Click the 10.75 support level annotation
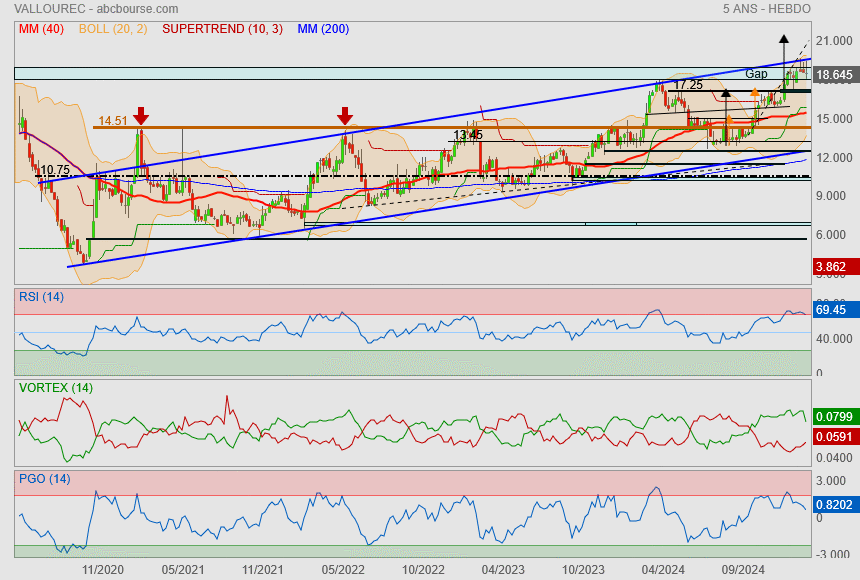 click(x=55, y=170)
